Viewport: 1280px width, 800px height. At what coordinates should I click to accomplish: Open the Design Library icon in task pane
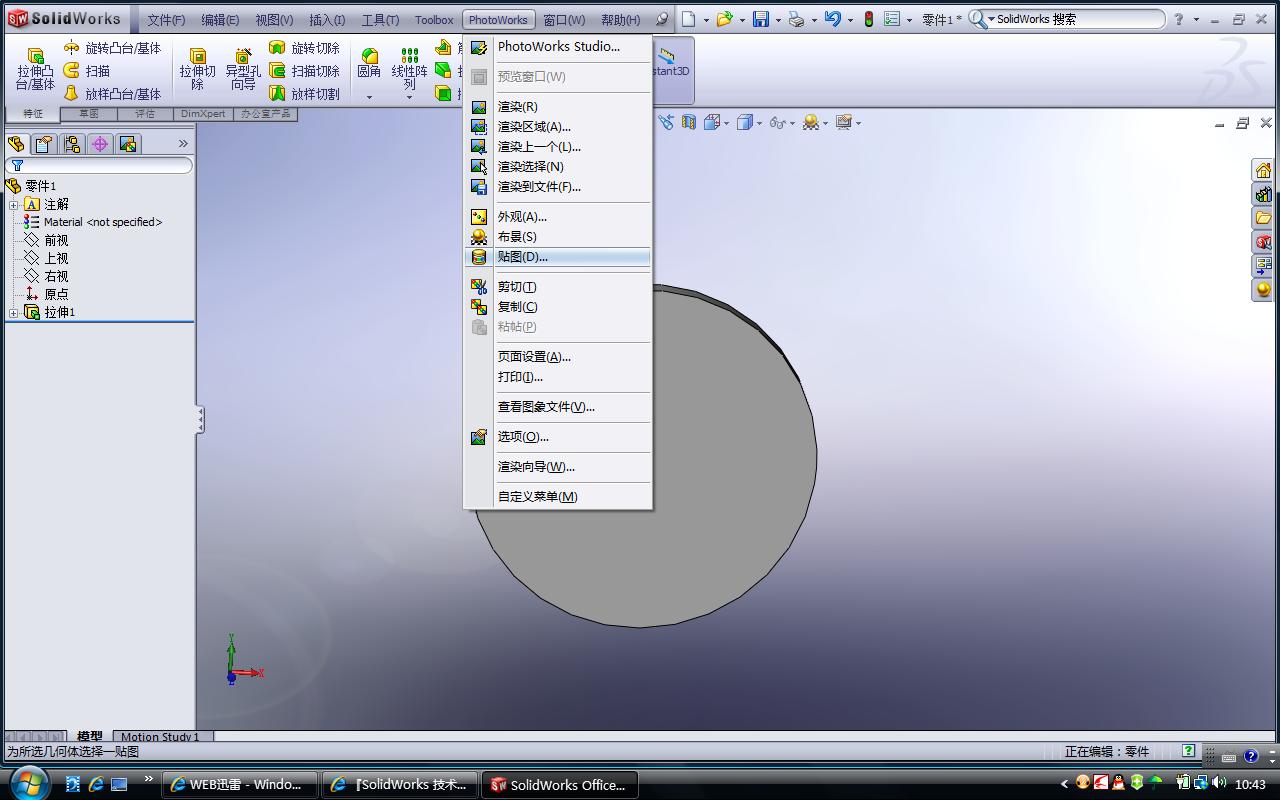point(1263,194)
